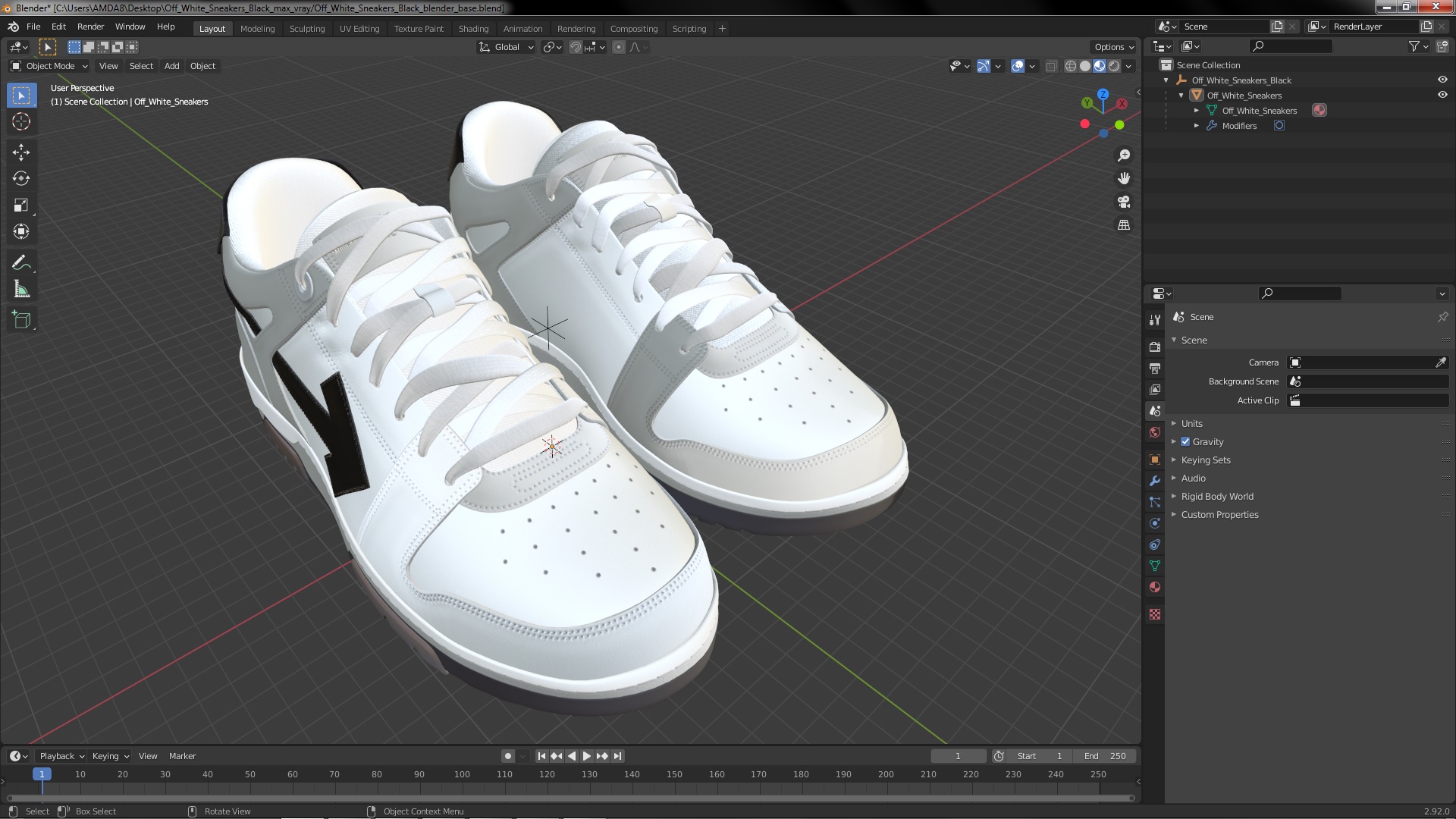This screenshot has height=819, width=1456.
Task: Expand the Modifiers row in outliner
Action: (1197, 126)
